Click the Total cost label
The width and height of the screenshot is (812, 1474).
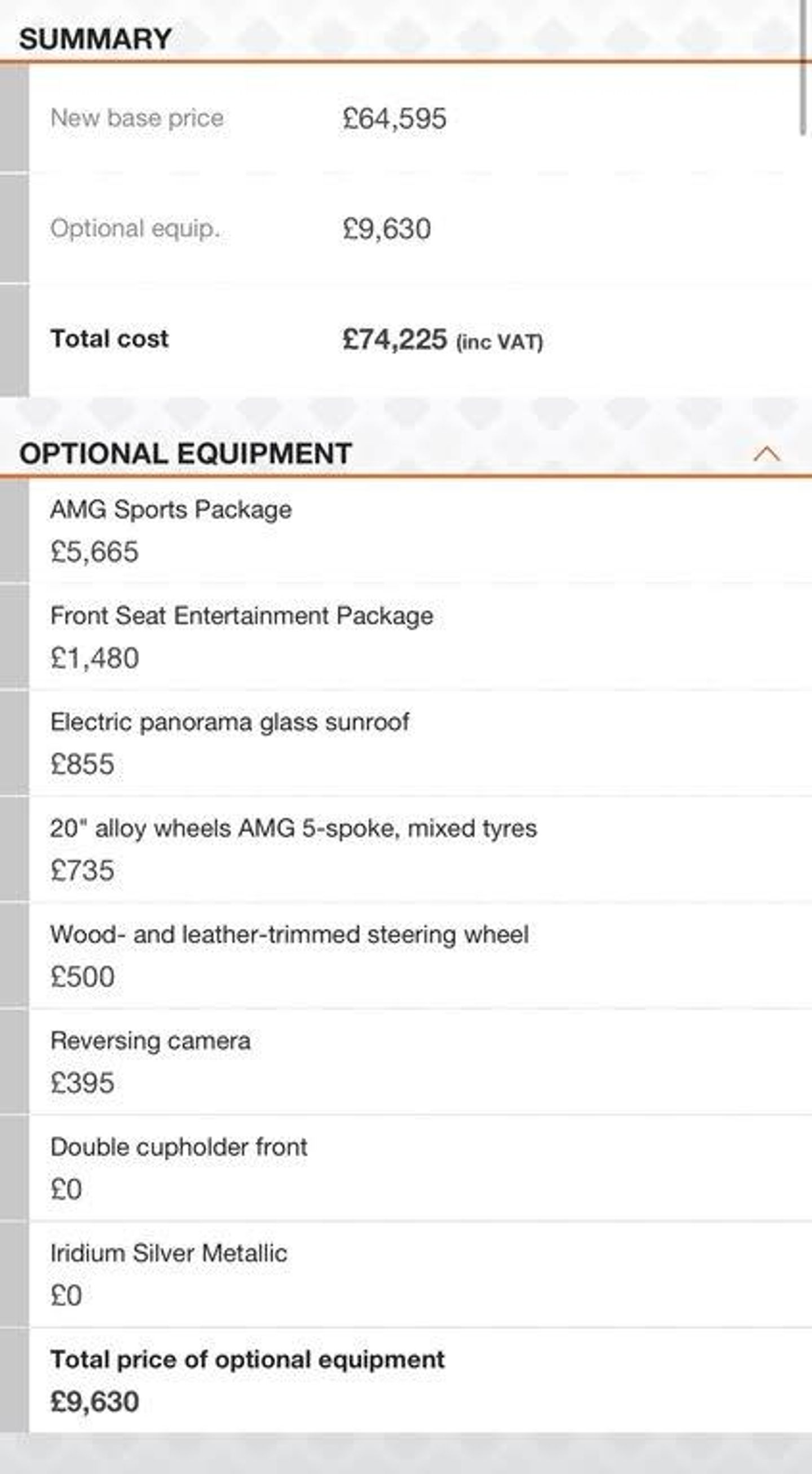coord(109,339)
